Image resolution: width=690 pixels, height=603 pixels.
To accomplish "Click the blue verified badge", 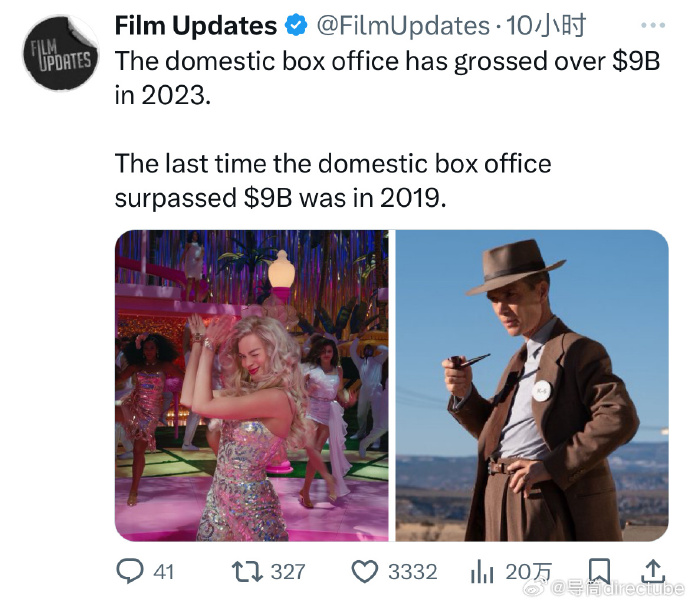I will point(297,25).
